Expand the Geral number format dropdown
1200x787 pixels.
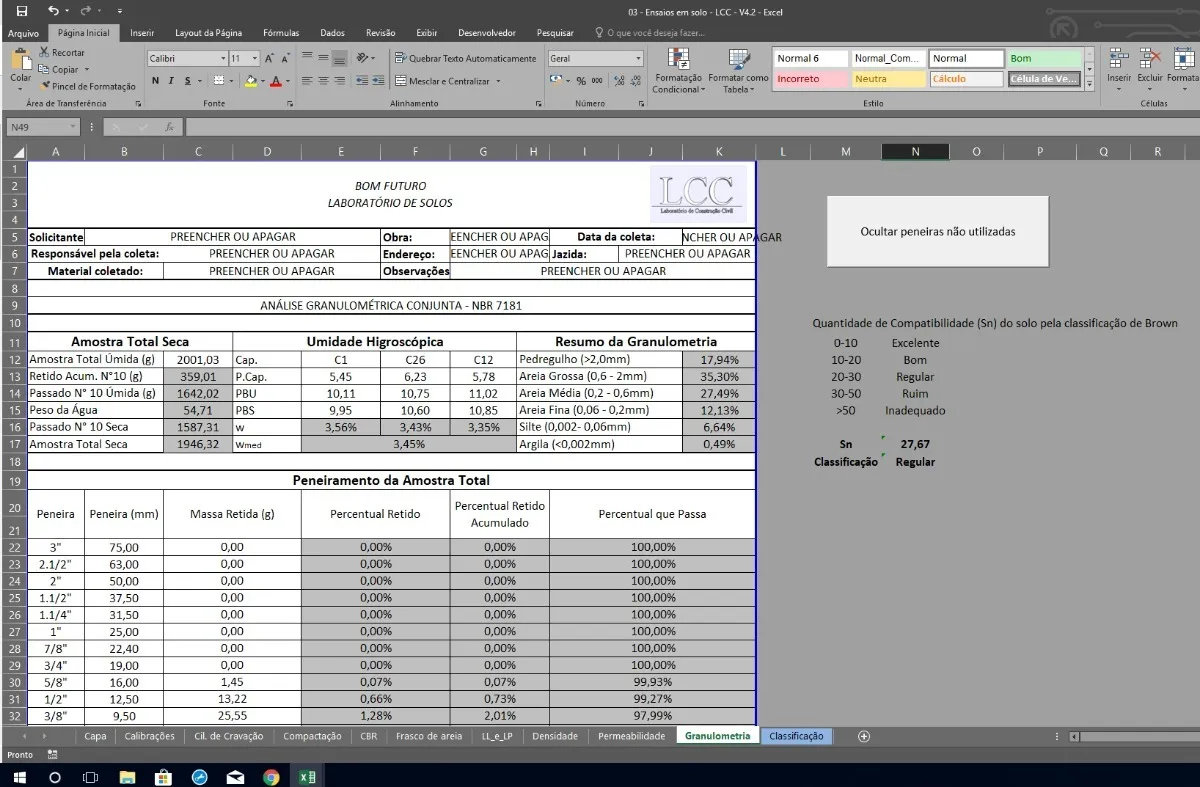[638, 59]
